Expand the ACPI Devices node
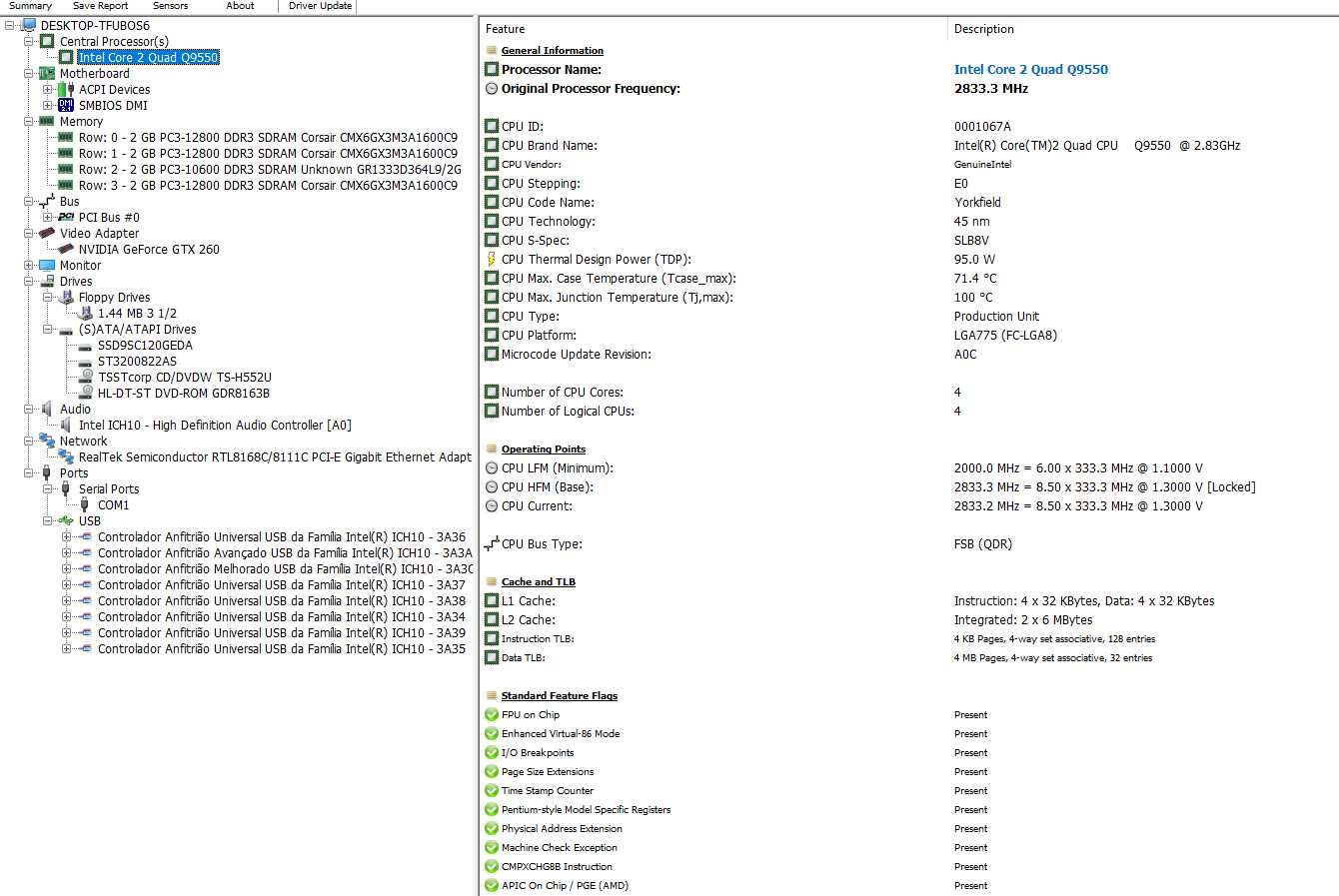 pos(47,90)
